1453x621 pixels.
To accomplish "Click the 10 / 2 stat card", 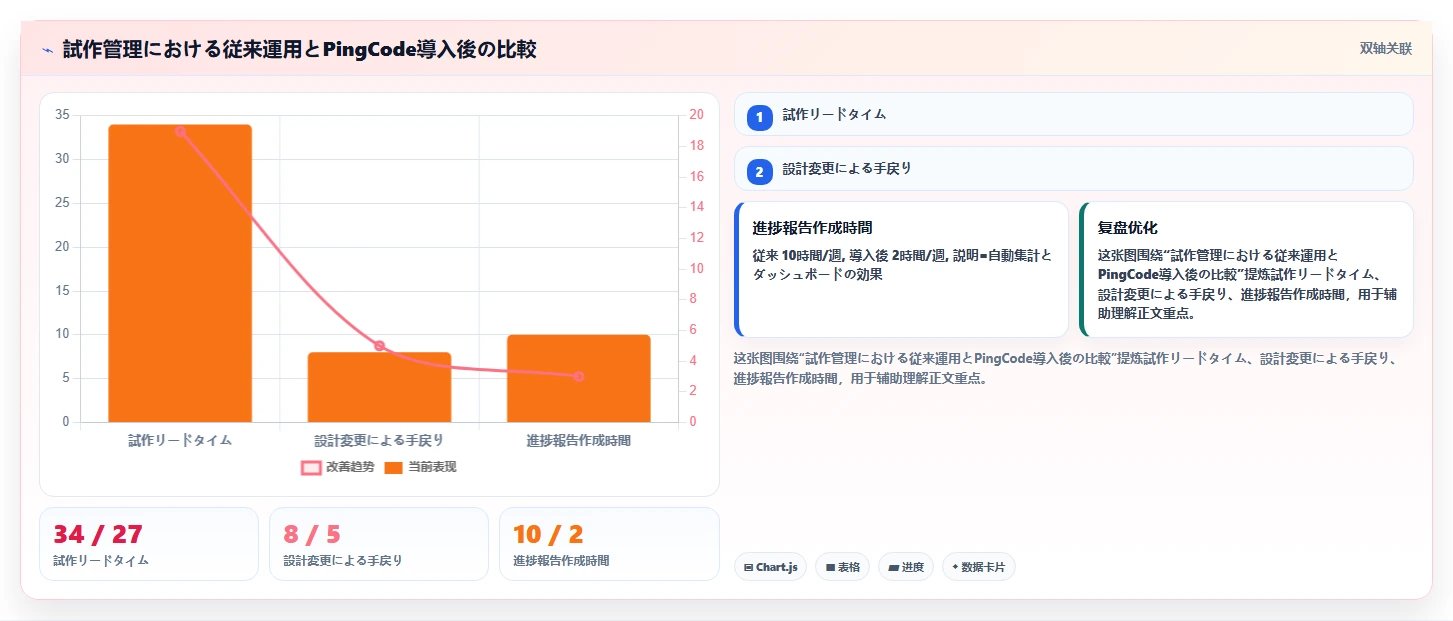I will pos(609,544).
